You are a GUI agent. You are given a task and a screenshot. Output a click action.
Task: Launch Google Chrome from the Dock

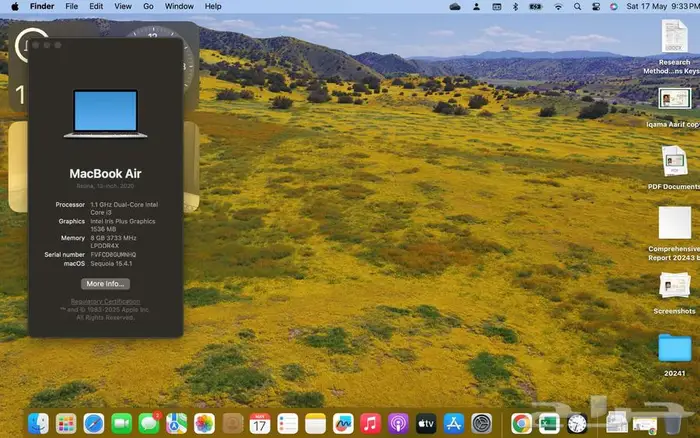click(521, 423)
